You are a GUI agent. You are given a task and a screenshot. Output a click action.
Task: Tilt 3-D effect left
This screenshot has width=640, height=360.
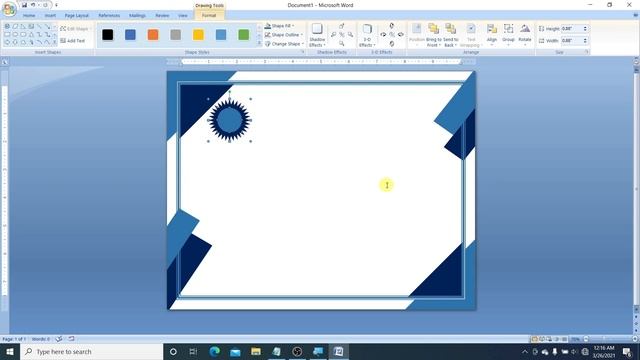(x=383, y=35)
